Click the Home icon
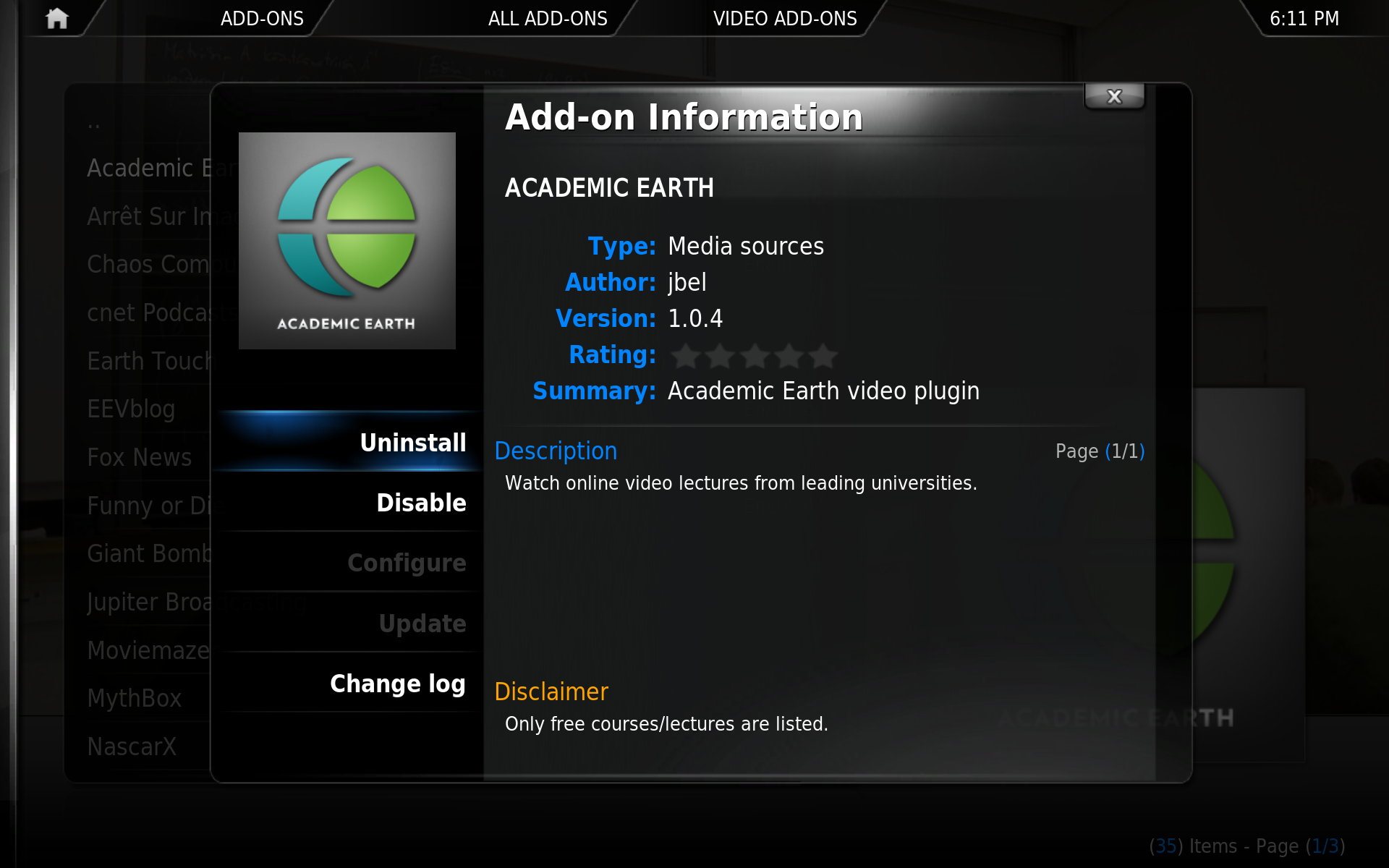This screenshot has height=868, width=1389. tap(56, 18)
